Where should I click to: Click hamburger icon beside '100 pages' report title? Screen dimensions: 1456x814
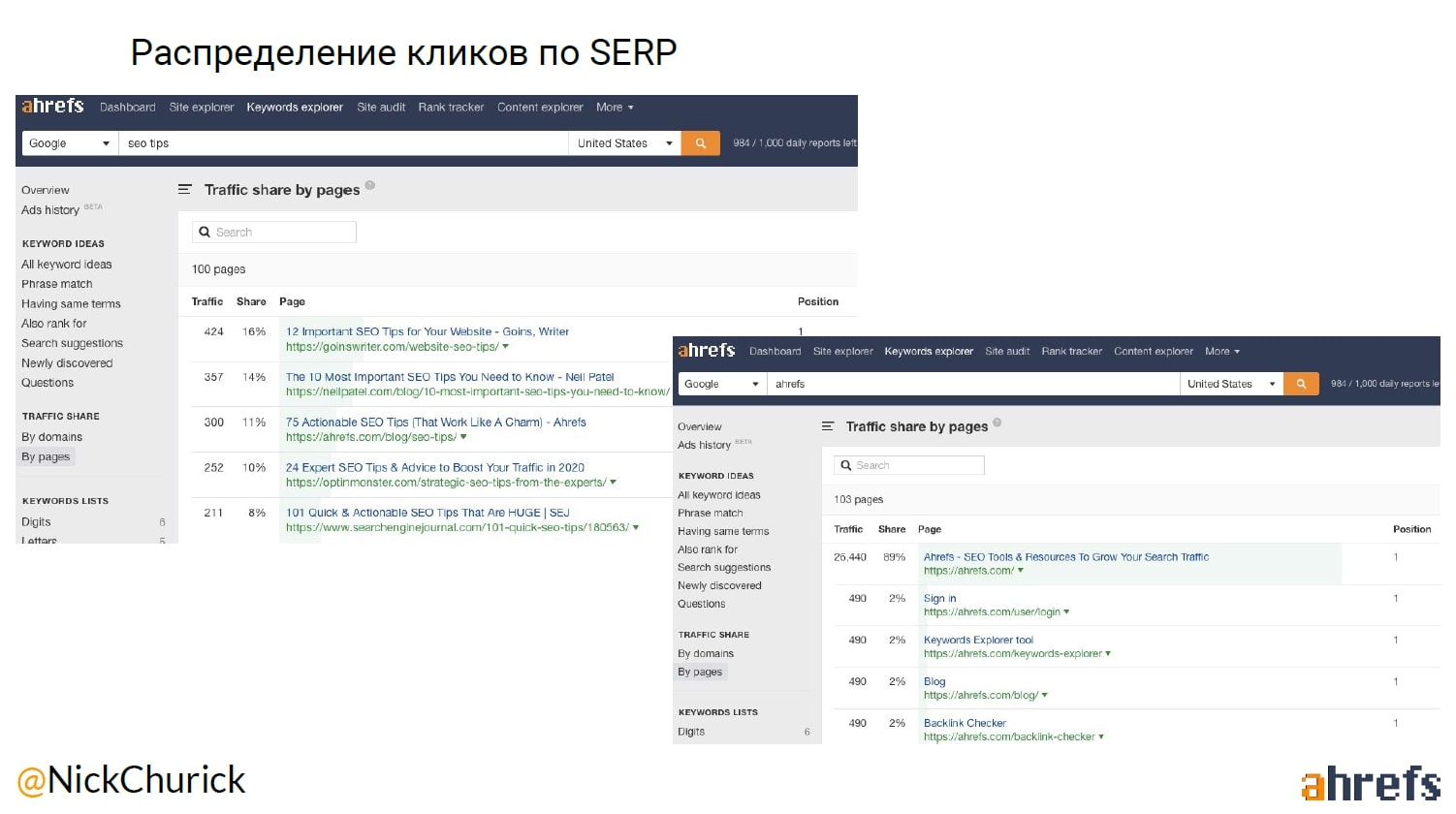(185, 190)
